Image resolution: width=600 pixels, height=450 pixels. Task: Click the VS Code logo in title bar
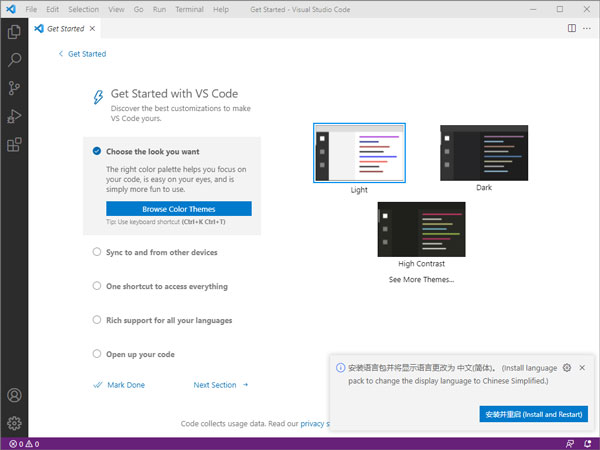click(x=11, y=9)
